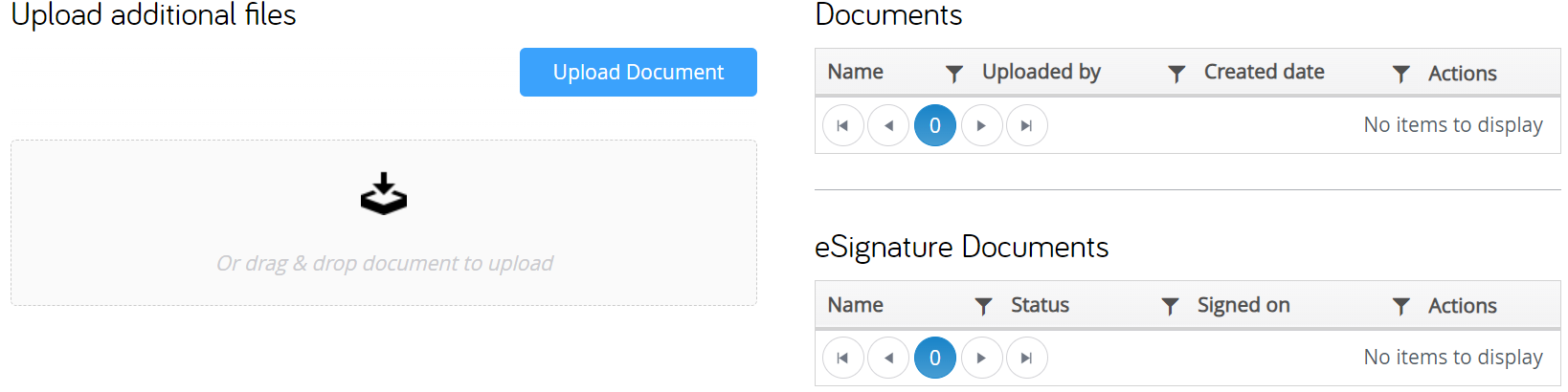Click the download tray icon in drop zone
This screenshot has height=392, width=1568.
pos(384,194)
